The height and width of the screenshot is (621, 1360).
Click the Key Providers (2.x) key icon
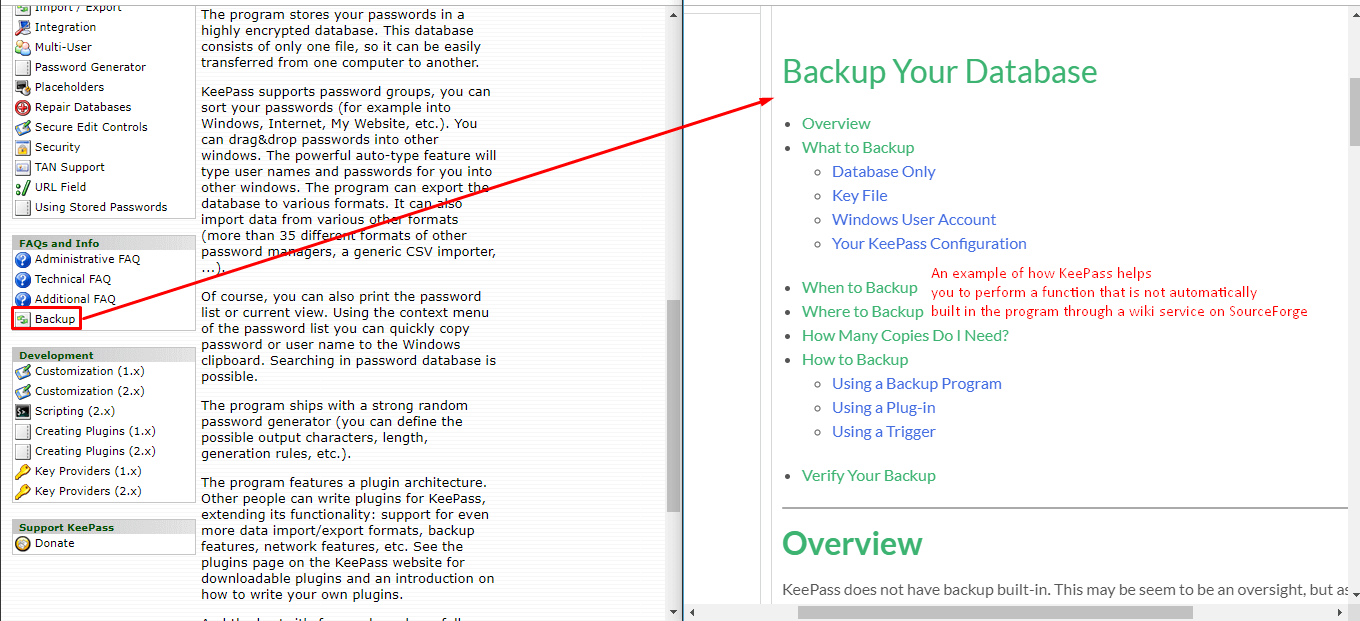coord(23,491)
